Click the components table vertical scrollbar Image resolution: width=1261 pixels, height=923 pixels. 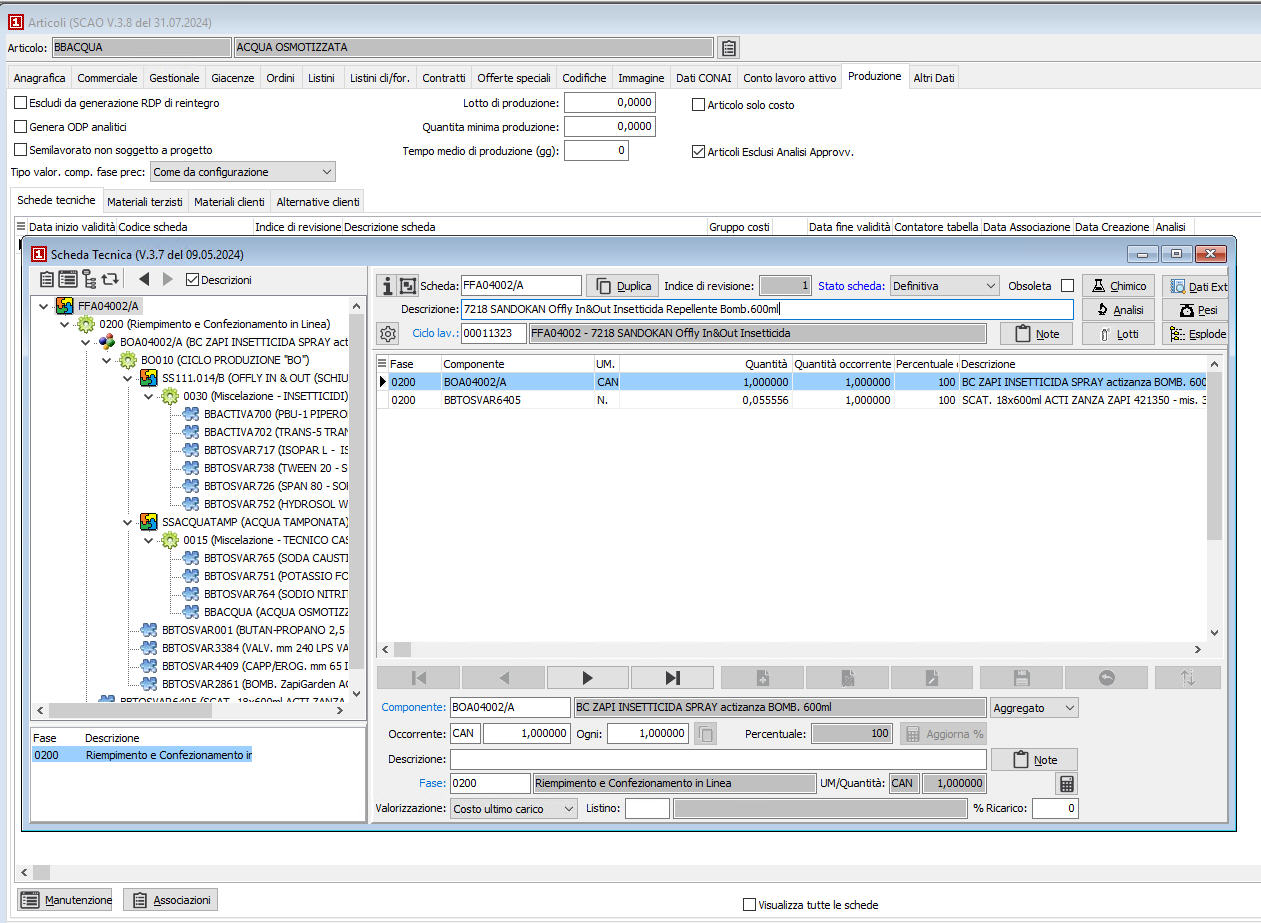coord(1214,498)
